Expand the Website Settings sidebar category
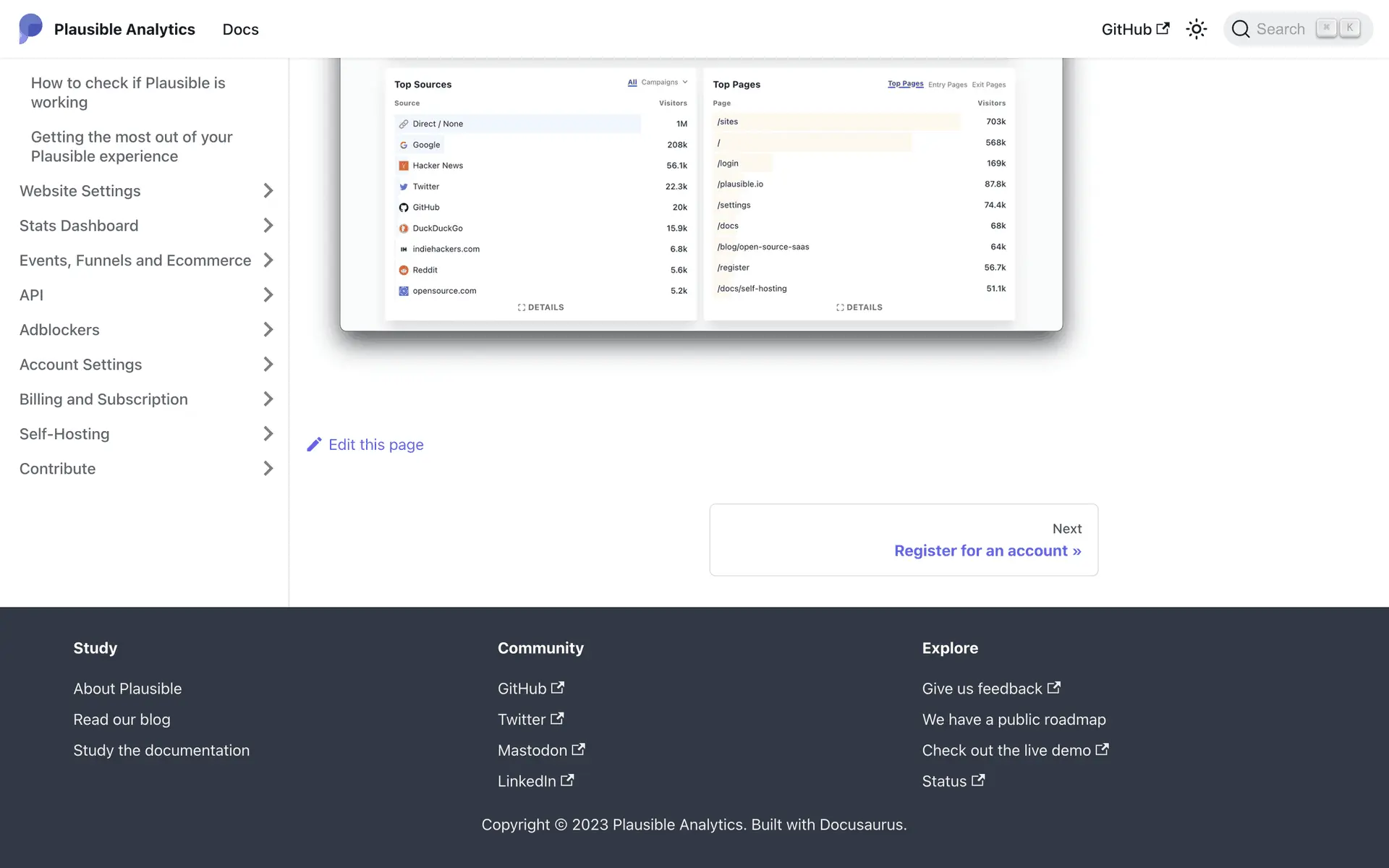The height and width of the screenshot is (868, 1389). pyautogui.click(x=268, y=191)
